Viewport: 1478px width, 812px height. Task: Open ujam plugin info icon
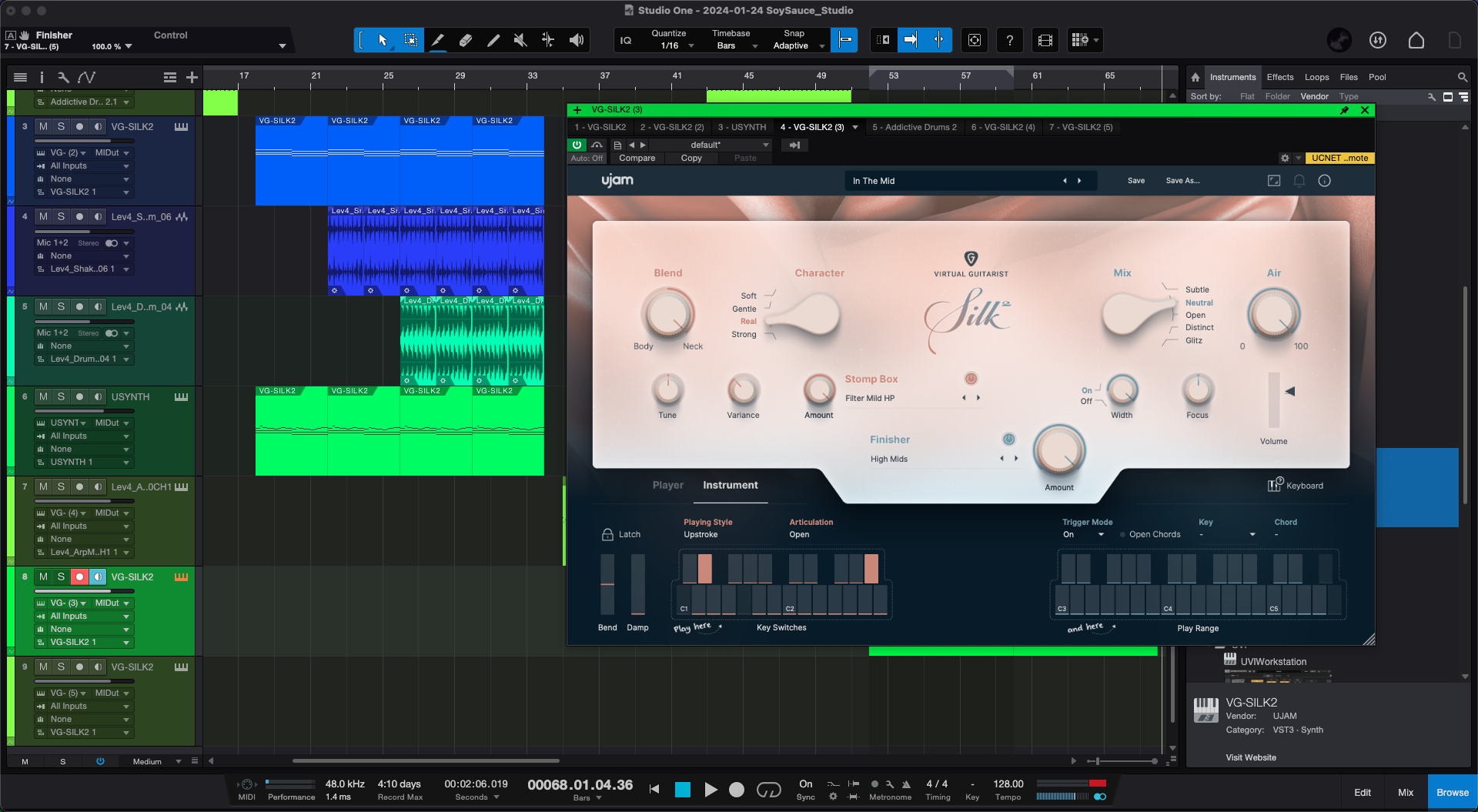coord(1324,181)
